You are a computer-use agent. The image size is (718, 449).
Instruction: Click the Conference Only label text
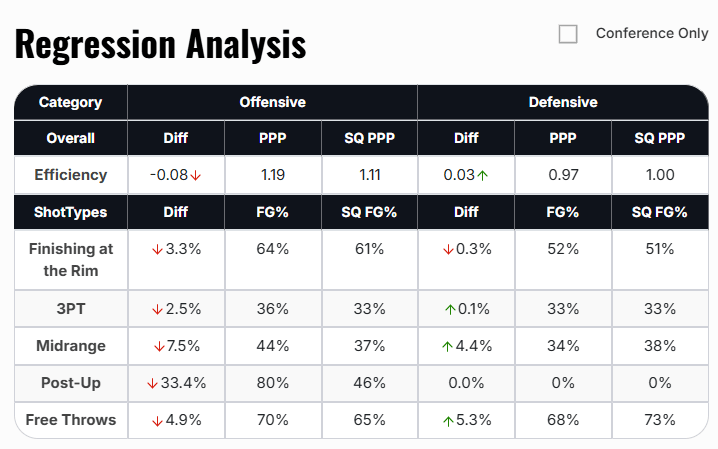[651, 33]
